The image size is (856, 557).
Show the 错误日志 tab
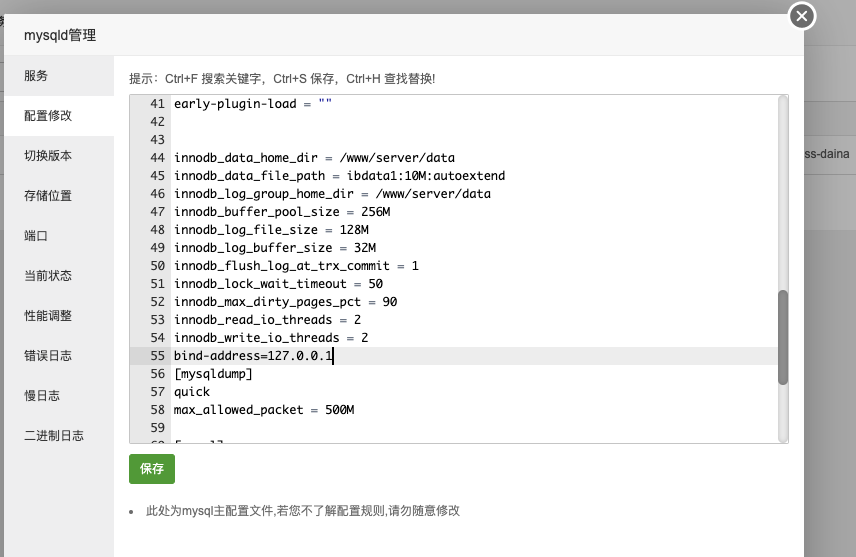pyautogui.click(x=59, y=355)
